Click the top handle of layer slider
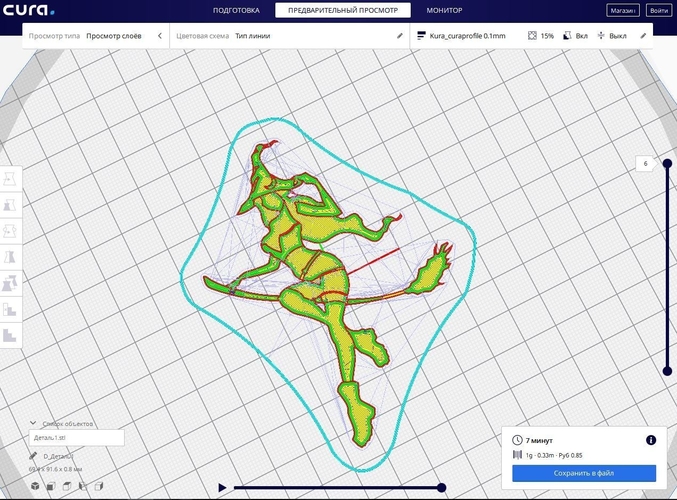This screenshot has height=500, width=677. (x=667, y=163)
